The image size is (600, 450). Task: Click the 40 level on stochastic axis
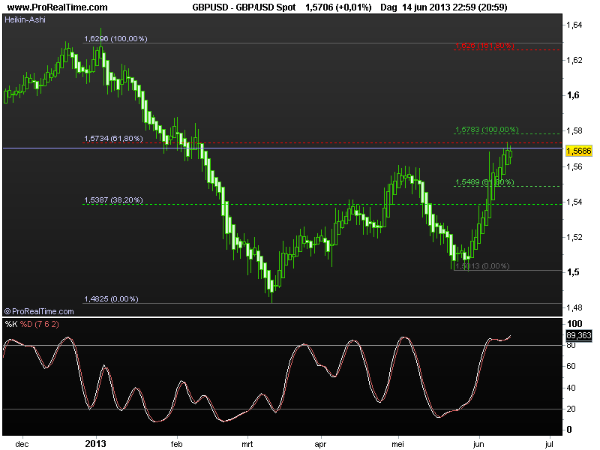click(x=571, y=388)
